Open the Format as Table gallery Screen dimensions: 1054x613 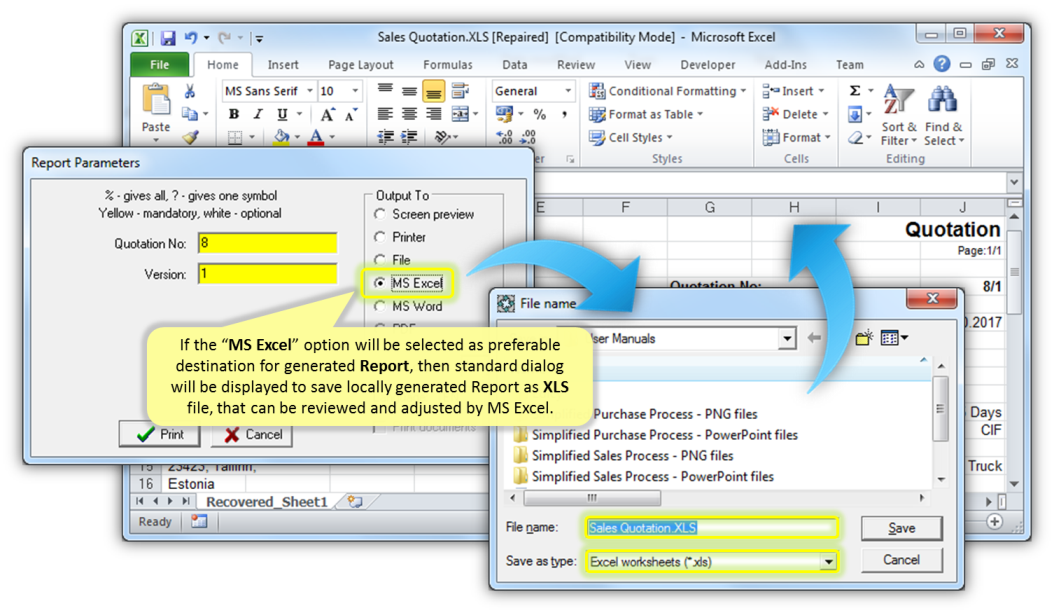click(646, 114)
